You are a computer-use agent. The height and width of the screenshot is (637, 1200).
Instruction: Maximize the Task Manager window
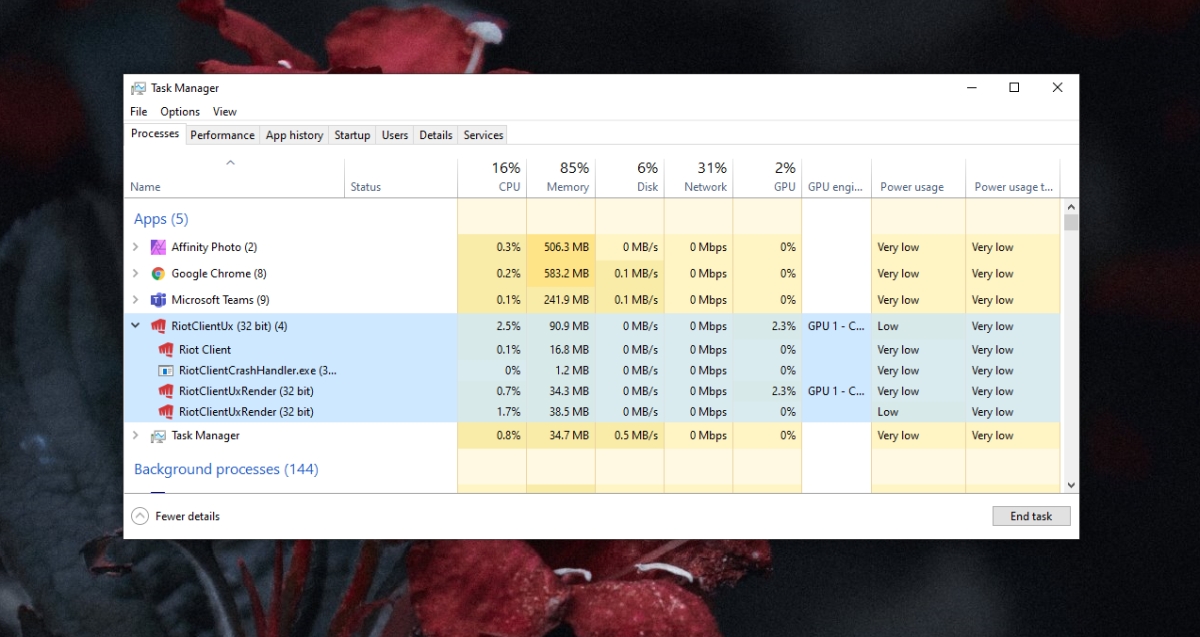[1014, 88]
